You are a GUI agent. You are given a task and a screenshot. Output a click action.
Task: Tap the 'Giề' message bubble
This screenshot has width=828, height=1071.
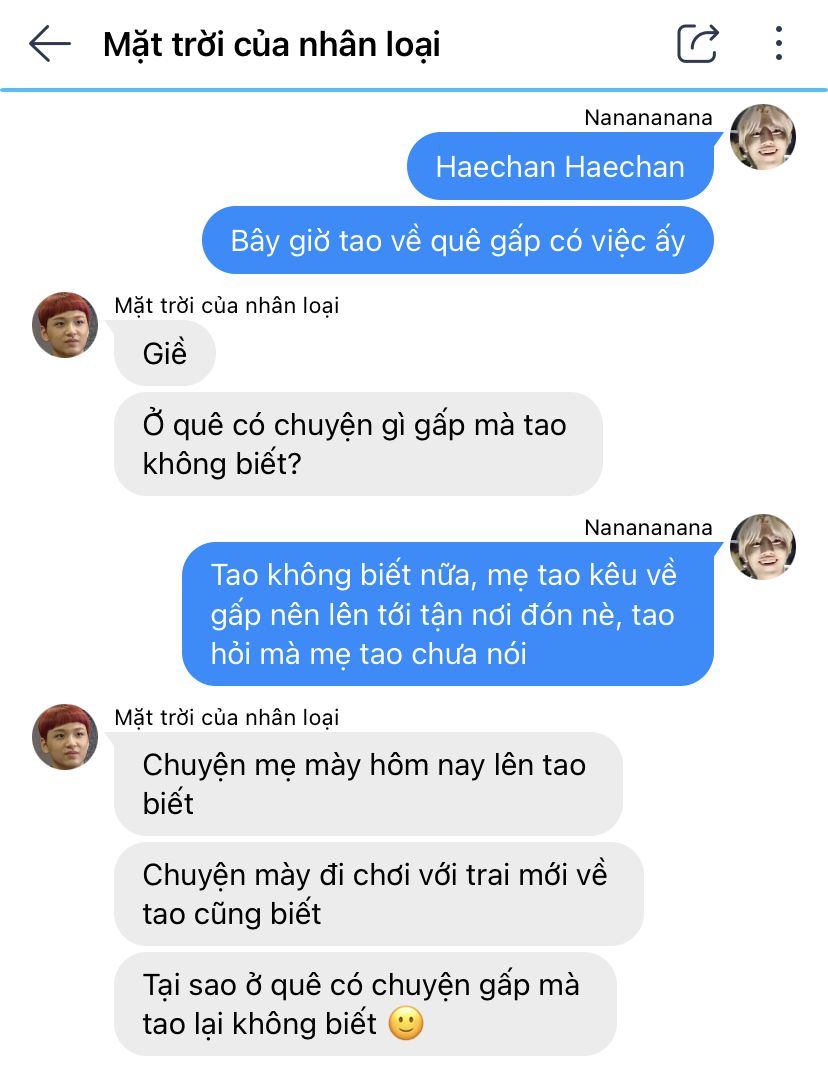(165, 353)
